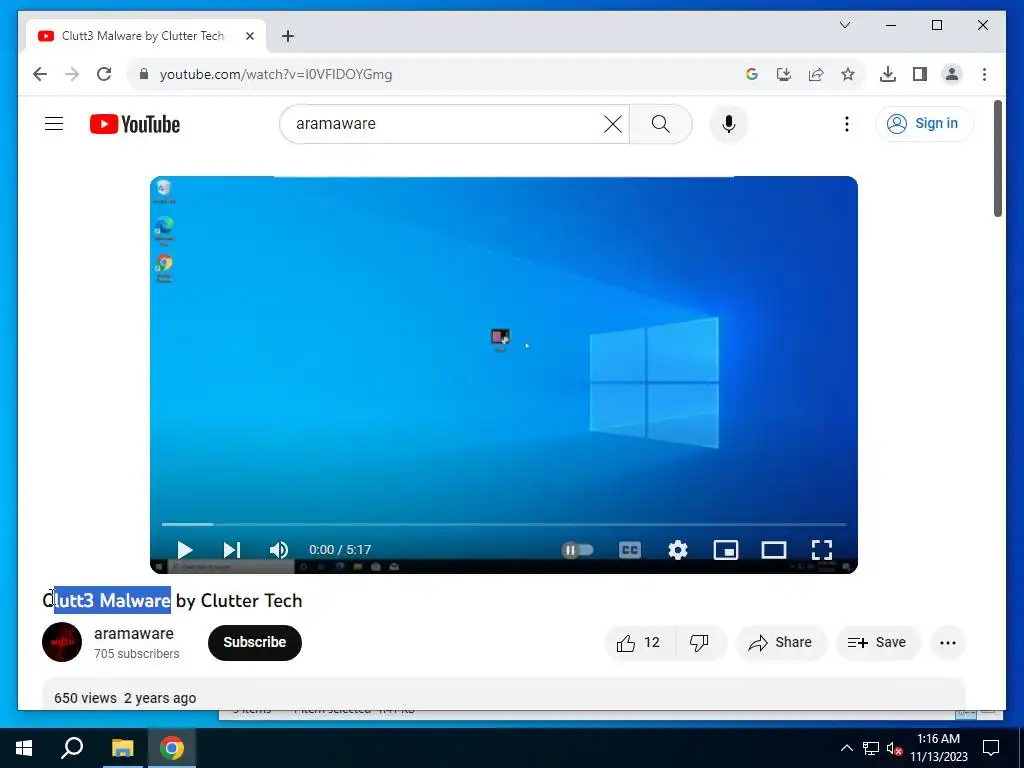Play the video
Screen dimensions: 1024x768
185,550
